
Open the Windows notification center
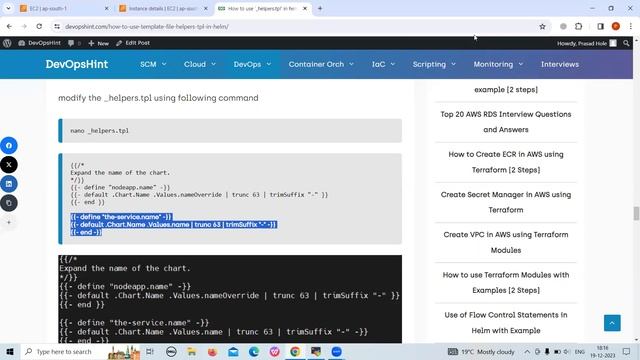pyautogui.click(x=627, y=352)
